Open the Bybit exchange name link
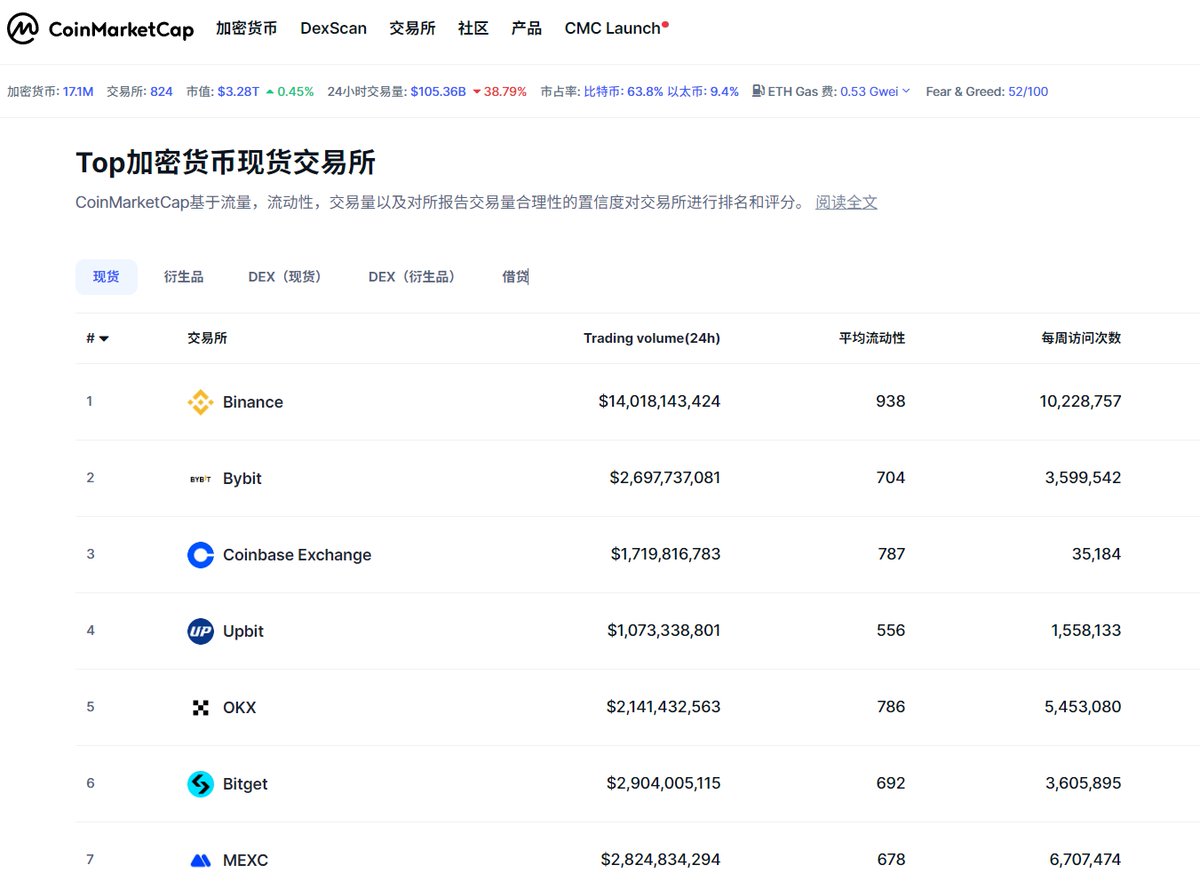 click(242, 478)
